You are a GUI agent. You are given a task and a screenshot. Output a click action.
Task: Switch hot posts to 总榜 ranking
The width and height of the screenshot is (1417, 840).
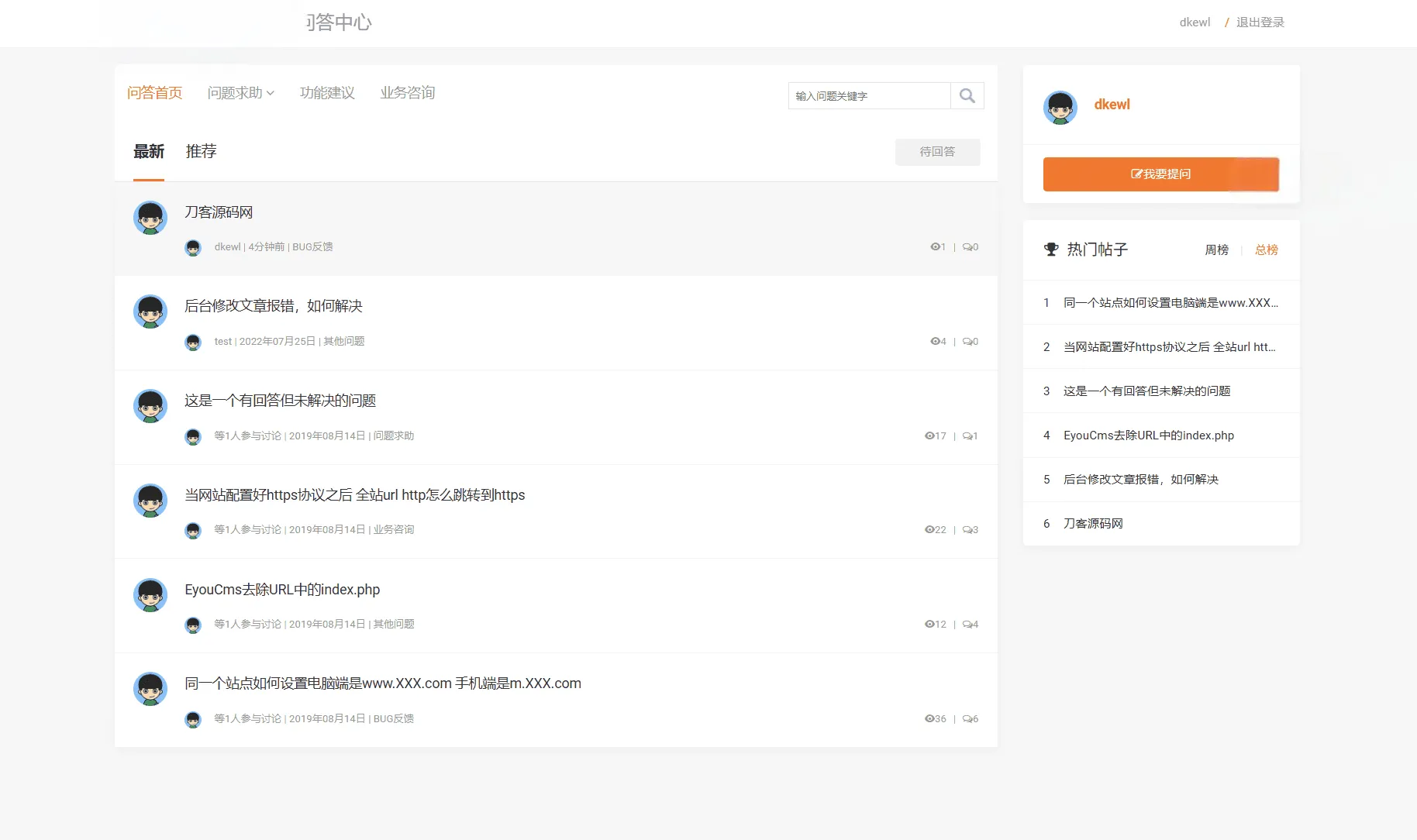(1267, 250)
